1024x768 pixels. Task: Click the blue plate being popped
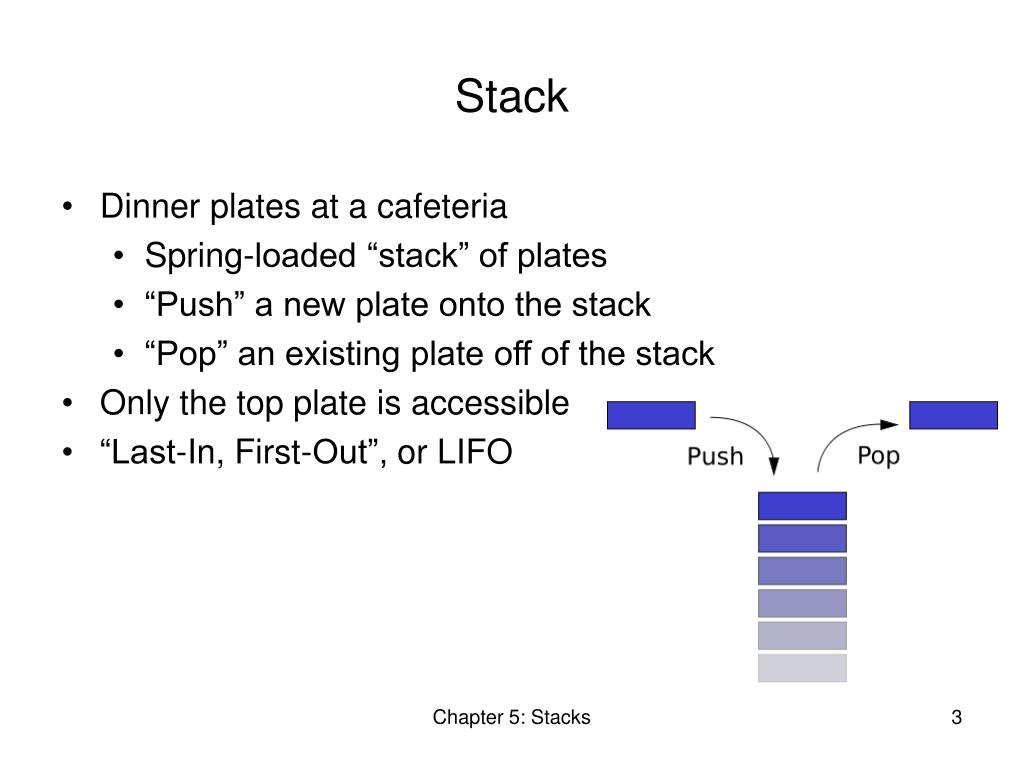pos(953,415)
